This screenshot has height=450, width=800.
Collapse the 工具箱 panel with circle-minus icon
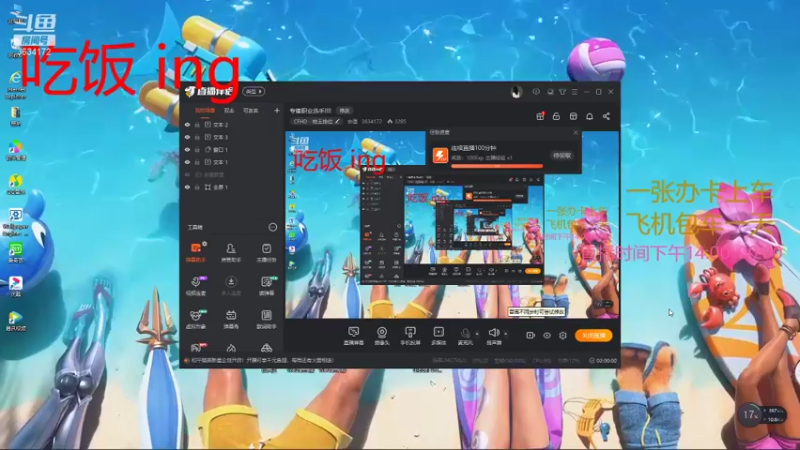(272, 227)
